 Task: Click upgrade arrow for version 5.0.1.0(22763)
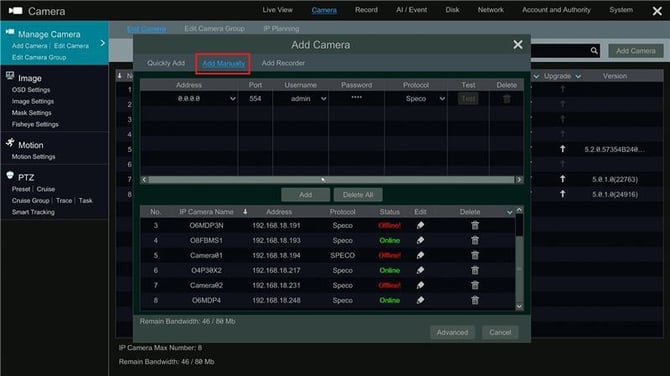click(563, 179)
